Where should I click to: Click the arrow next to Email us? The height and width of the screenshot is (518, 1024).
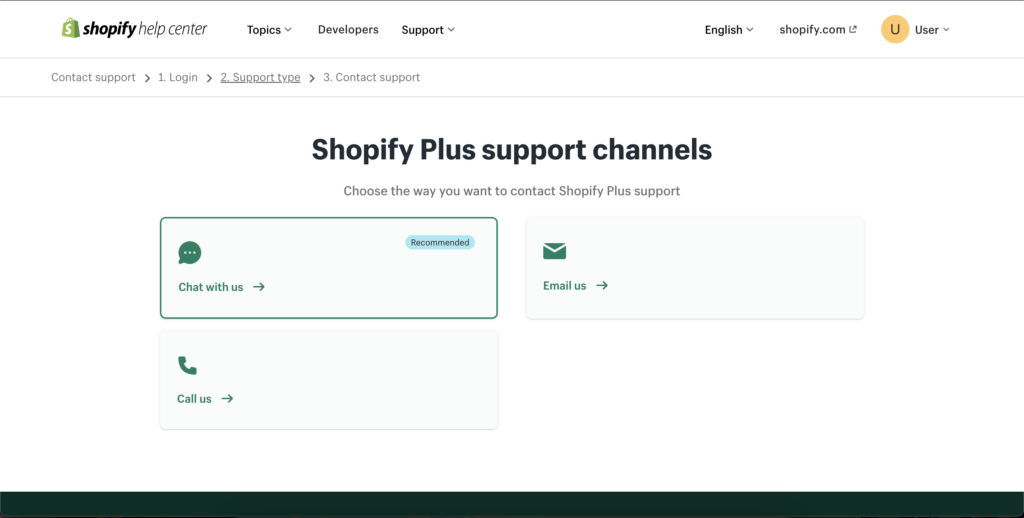[602, 285]
